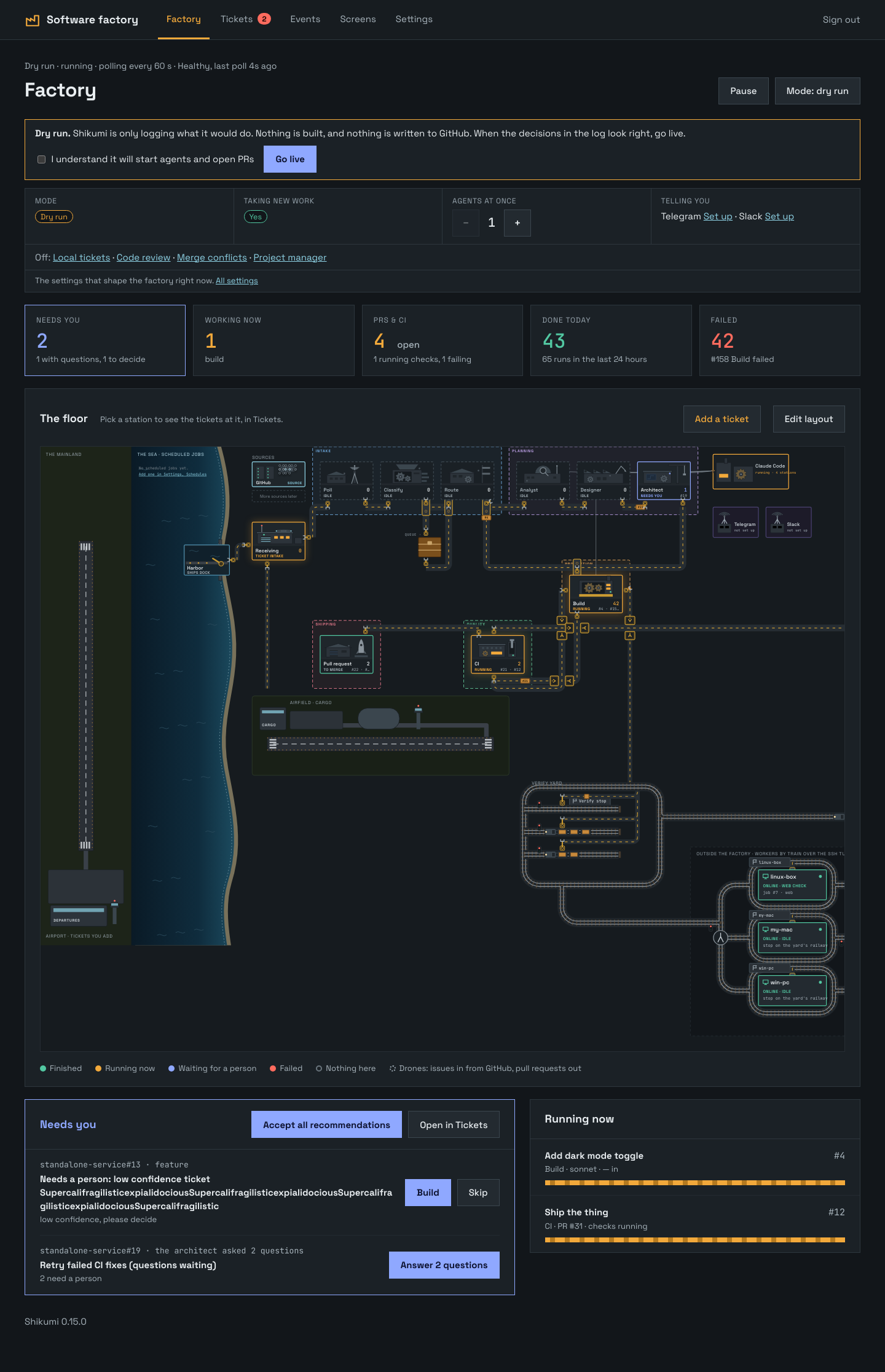This screenshot has height=1372, width=885.
Task: Click Add a ticket button
Action: tap(722, 419)
